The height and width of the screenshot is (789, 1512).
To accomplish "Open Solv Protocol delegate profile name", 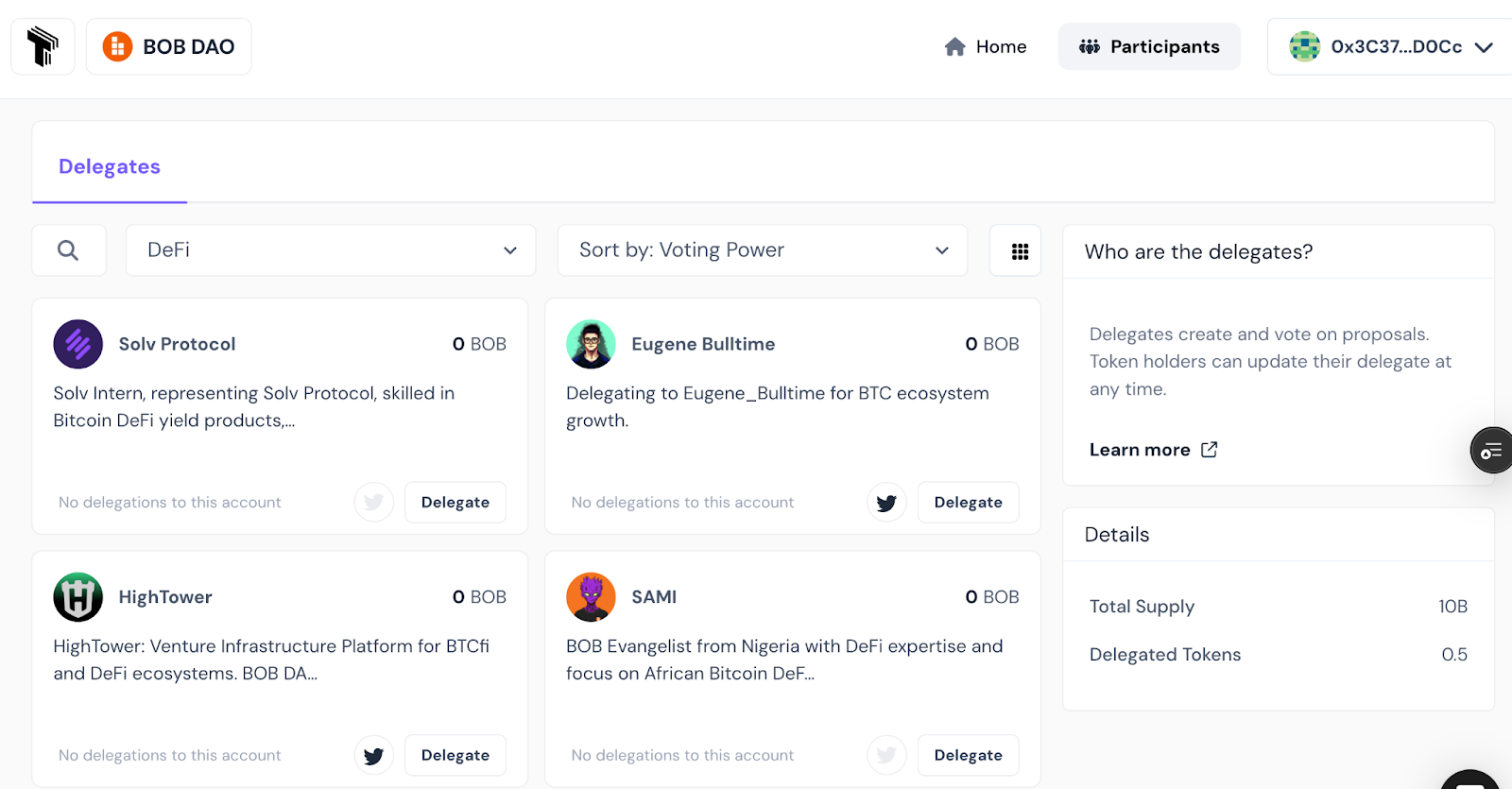I will click(x=178, y=344).
